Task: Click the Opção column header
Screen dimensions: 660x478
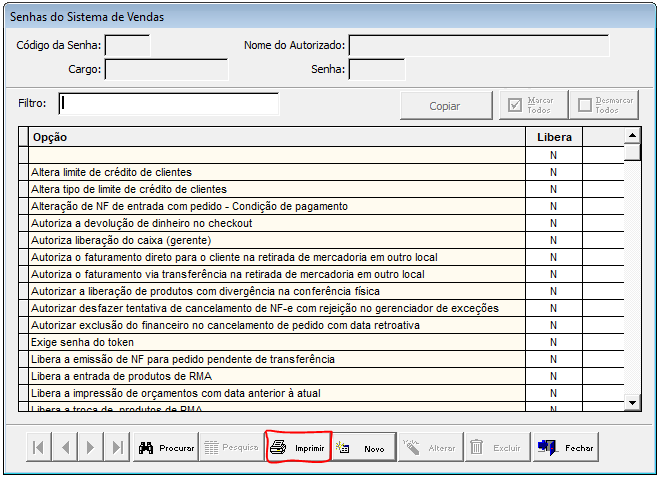Action: [275, 137]
